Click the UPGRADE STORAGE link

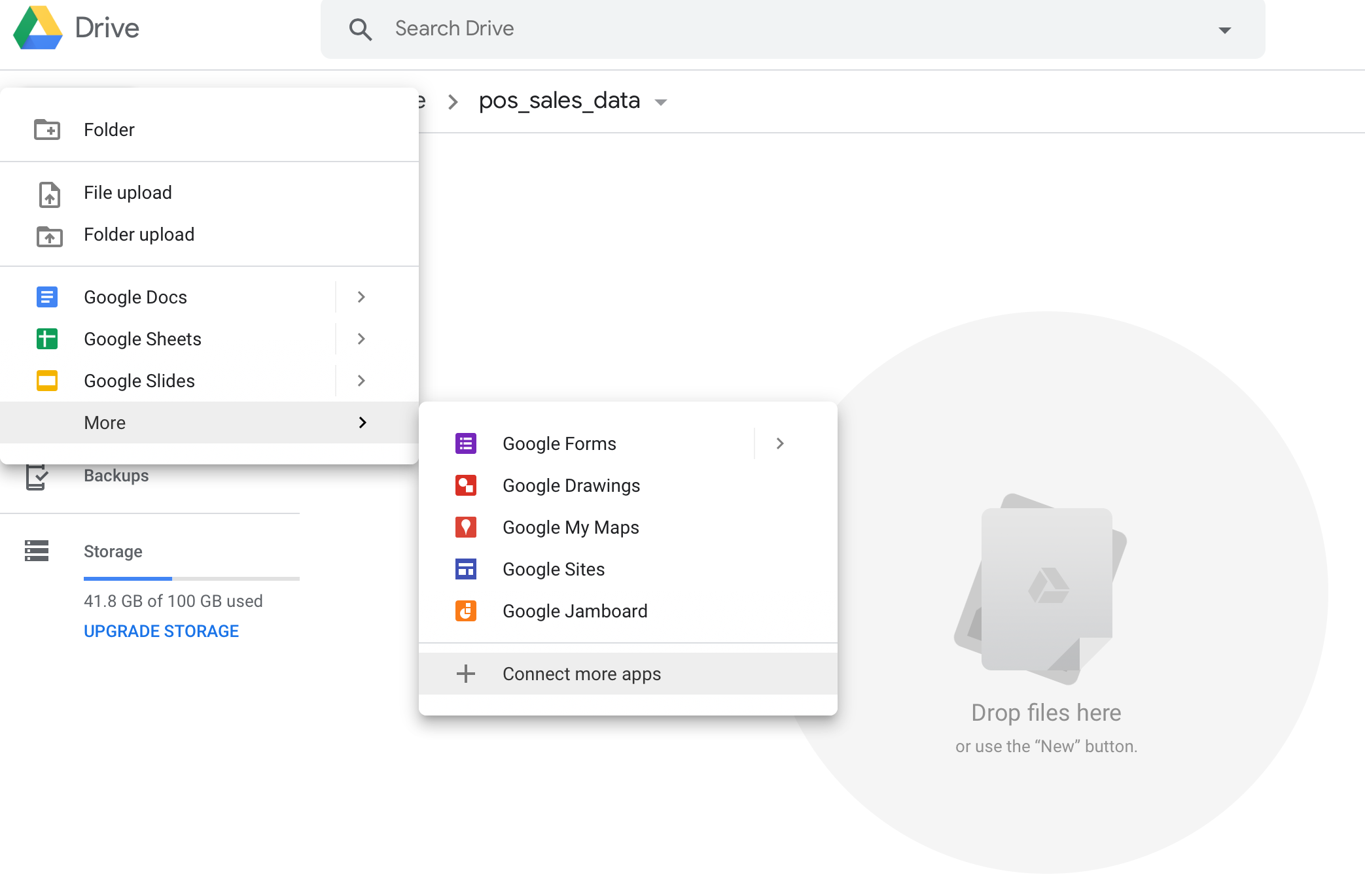161,631
